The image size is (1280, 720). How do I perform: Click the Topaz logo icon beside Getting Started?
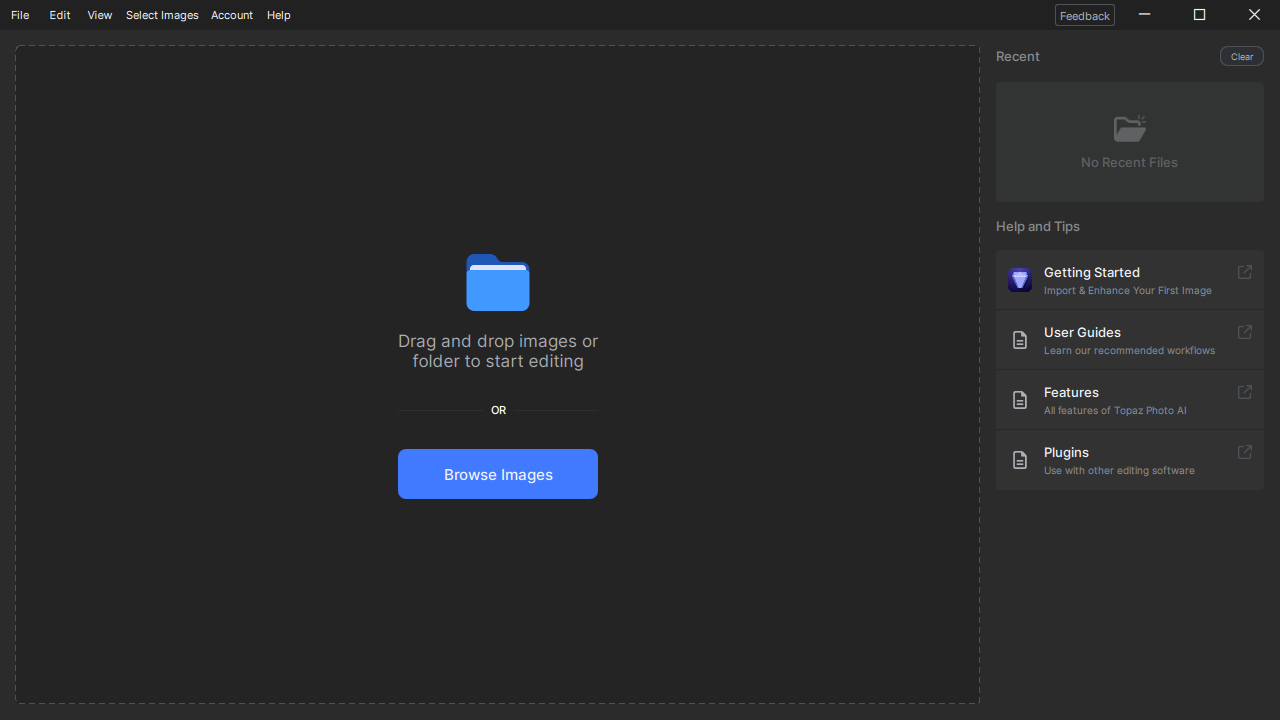[x=1020, y=280]
